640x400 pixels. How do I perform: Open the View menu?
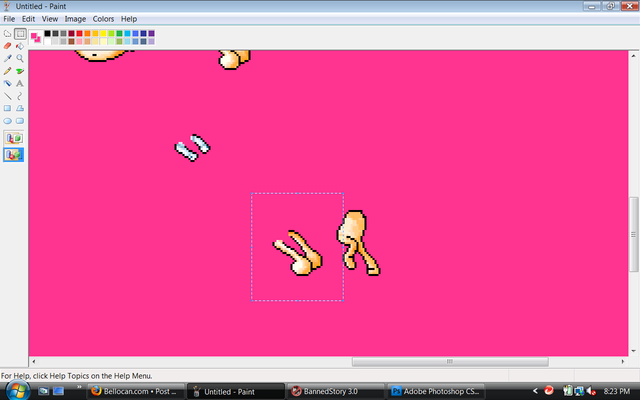coord(50,19)
